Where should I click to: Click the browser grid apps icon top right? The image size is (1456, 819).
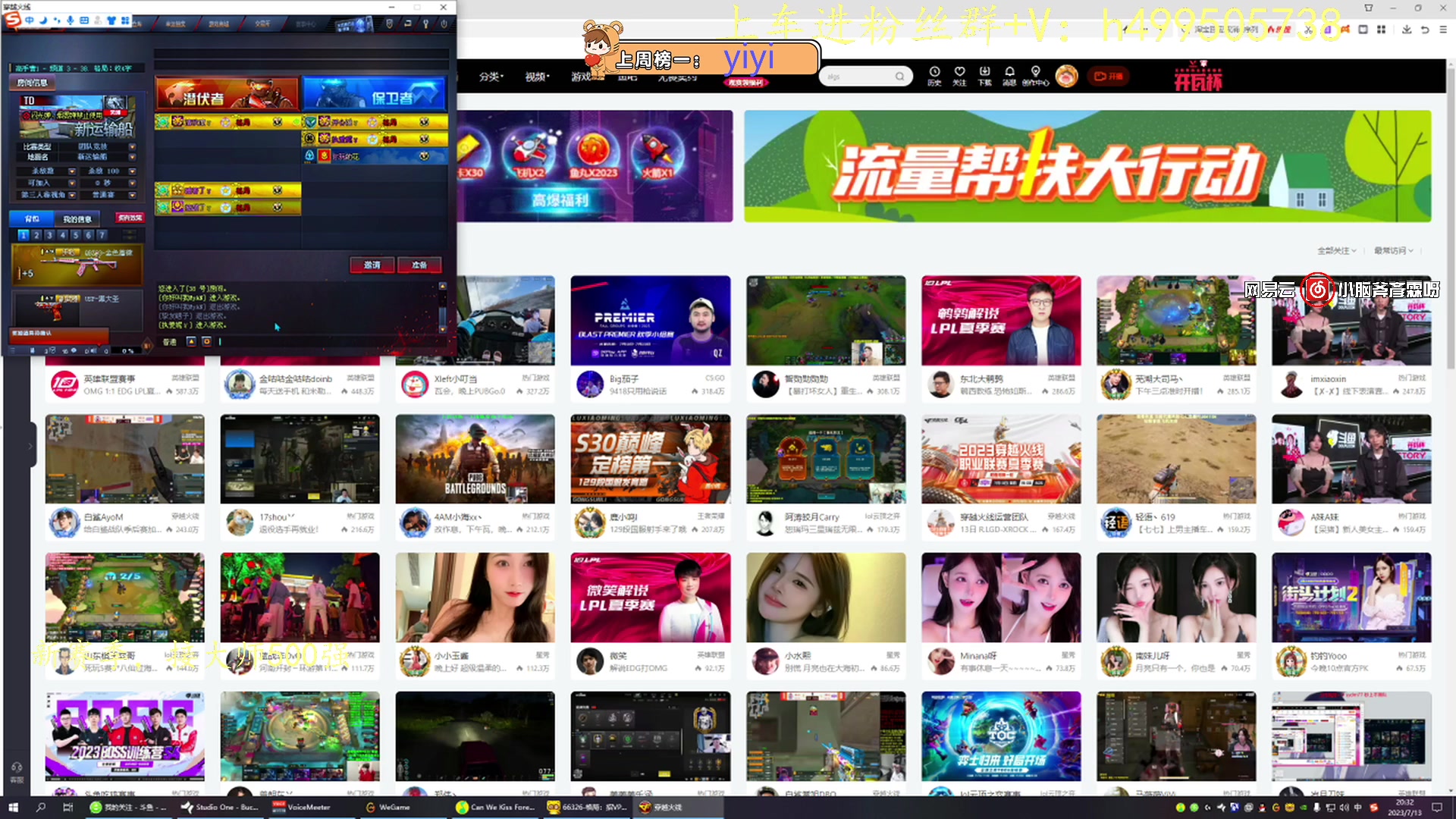(x=1381, y=30)
